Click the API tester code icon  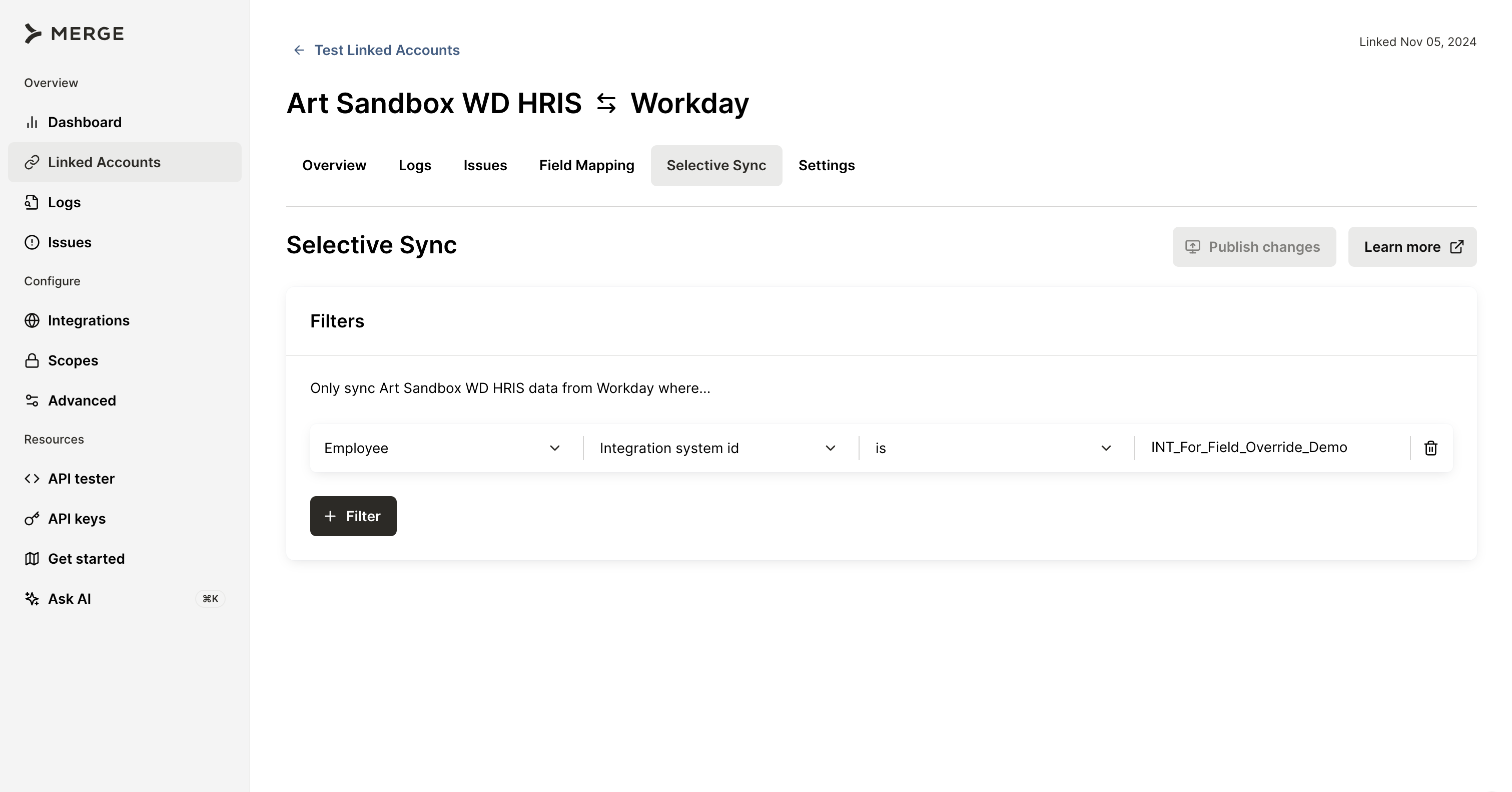pyautogui.click(x=32, y=479)
